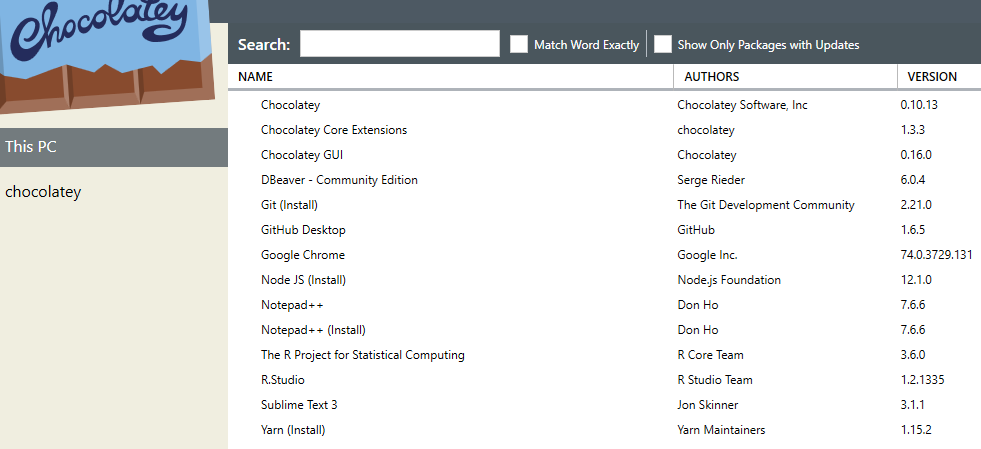This screenshot has height=449, width=981.
Task: Click author Chocolatey Software, Inc
Action: tap(742, 105)
